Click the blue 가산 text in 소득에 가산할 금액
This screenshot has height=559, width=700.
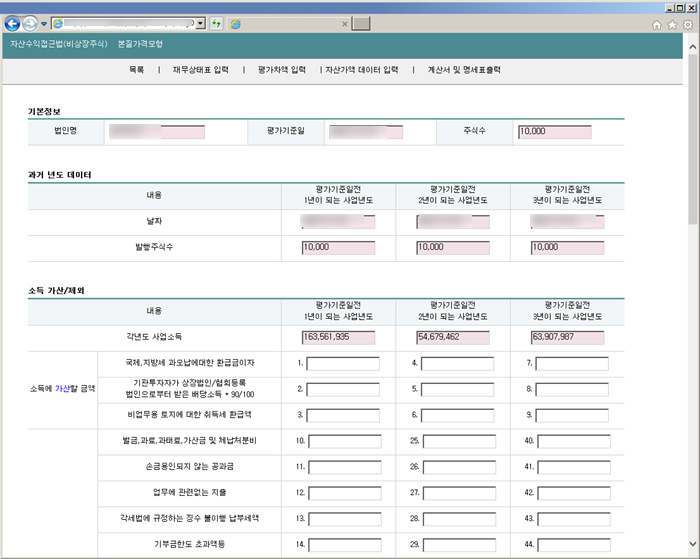[x=62, y=389]
